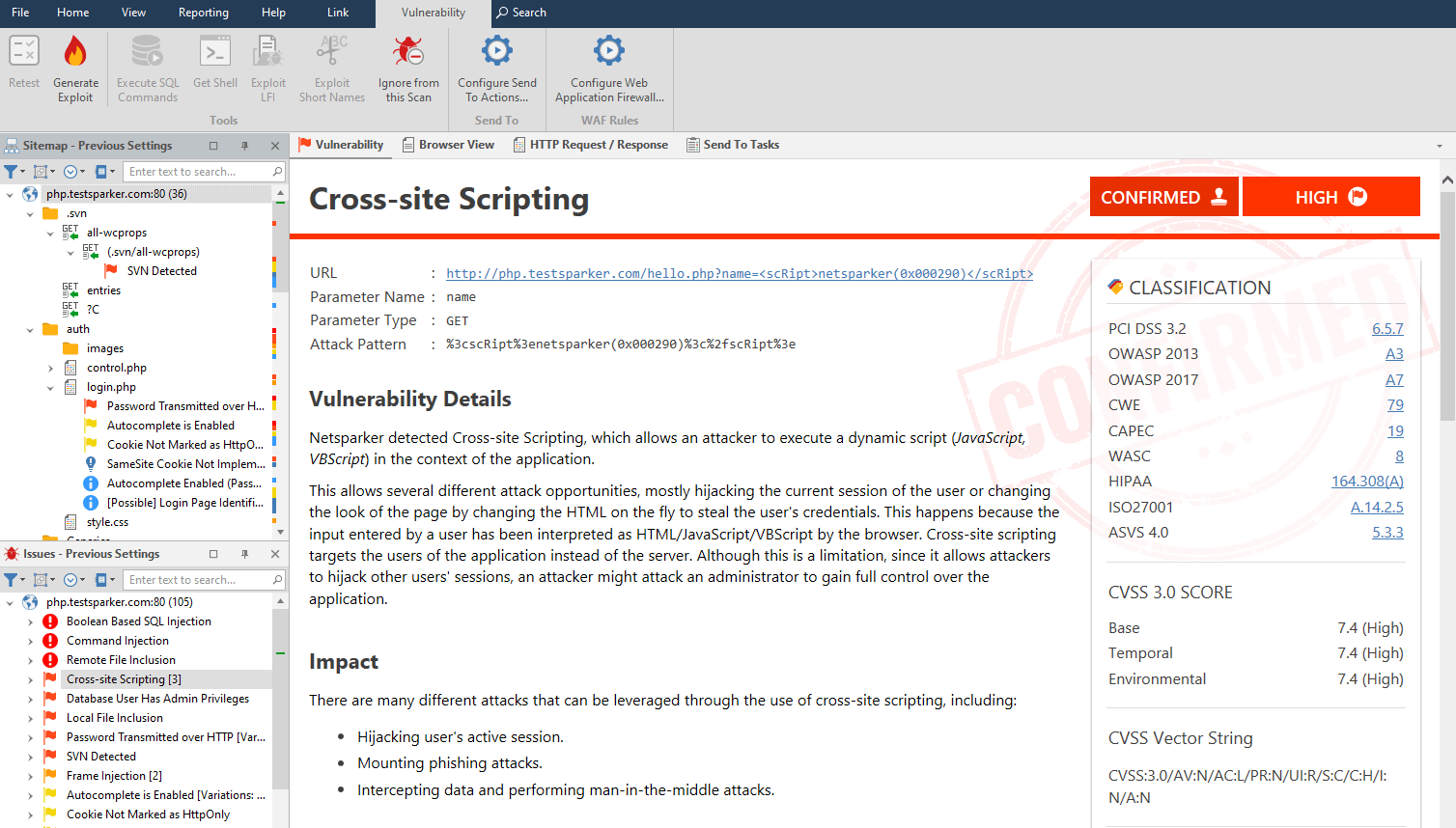Click the Get Shell icon

point(215,50)
